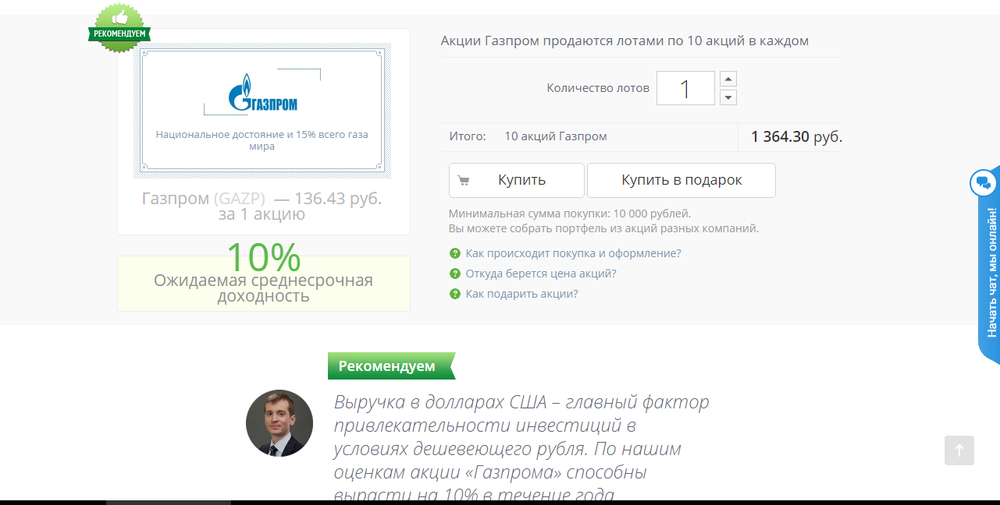Open 'Как происходит покупка и оформление?' link

click(x=573, y=253)
